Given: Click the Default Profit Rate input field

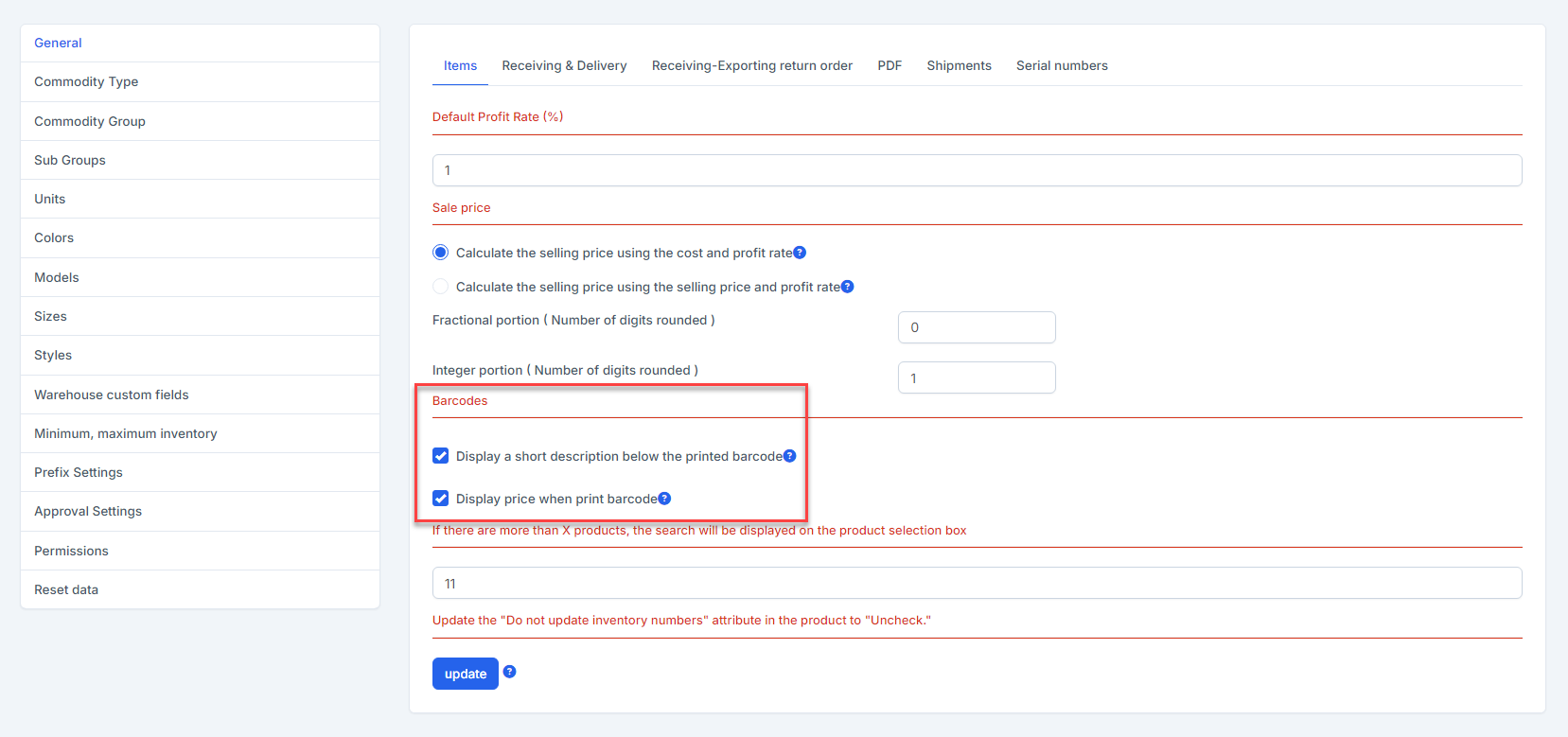Looking at the screenshot, I should [977, 170].
